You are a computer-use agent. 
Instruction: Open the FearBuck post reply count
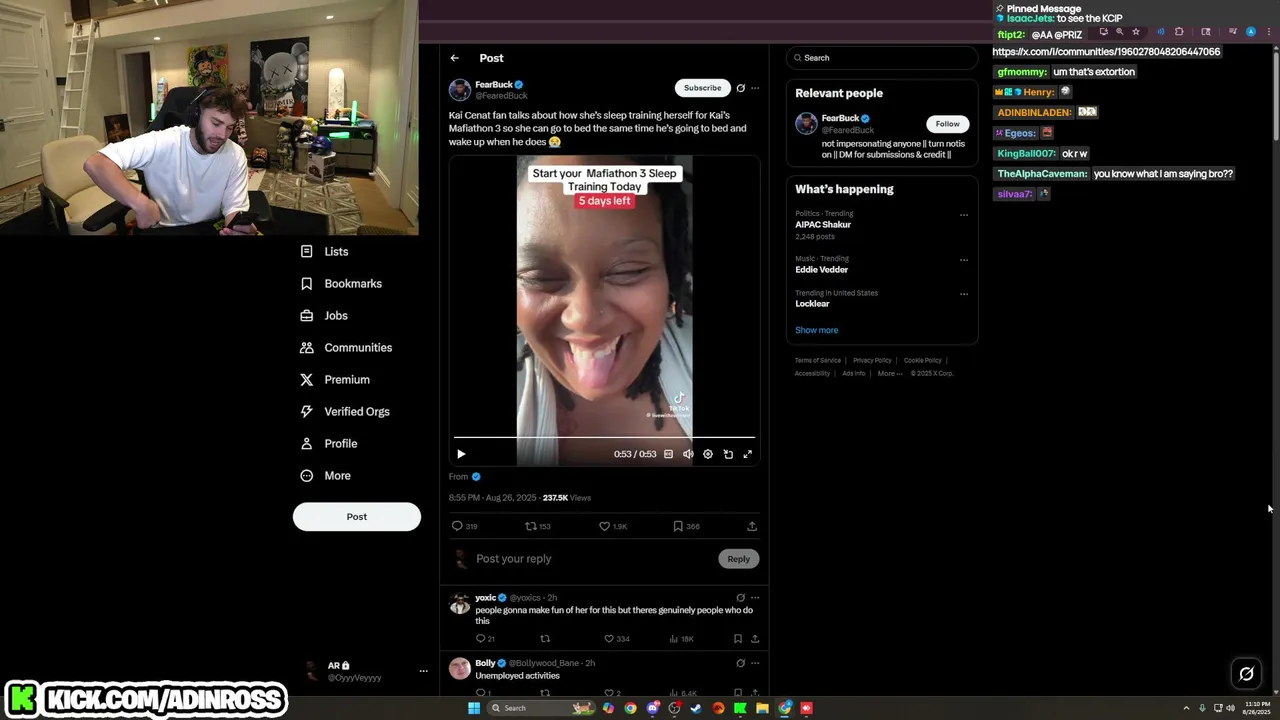pyautogui.click(x=464, y=526)
